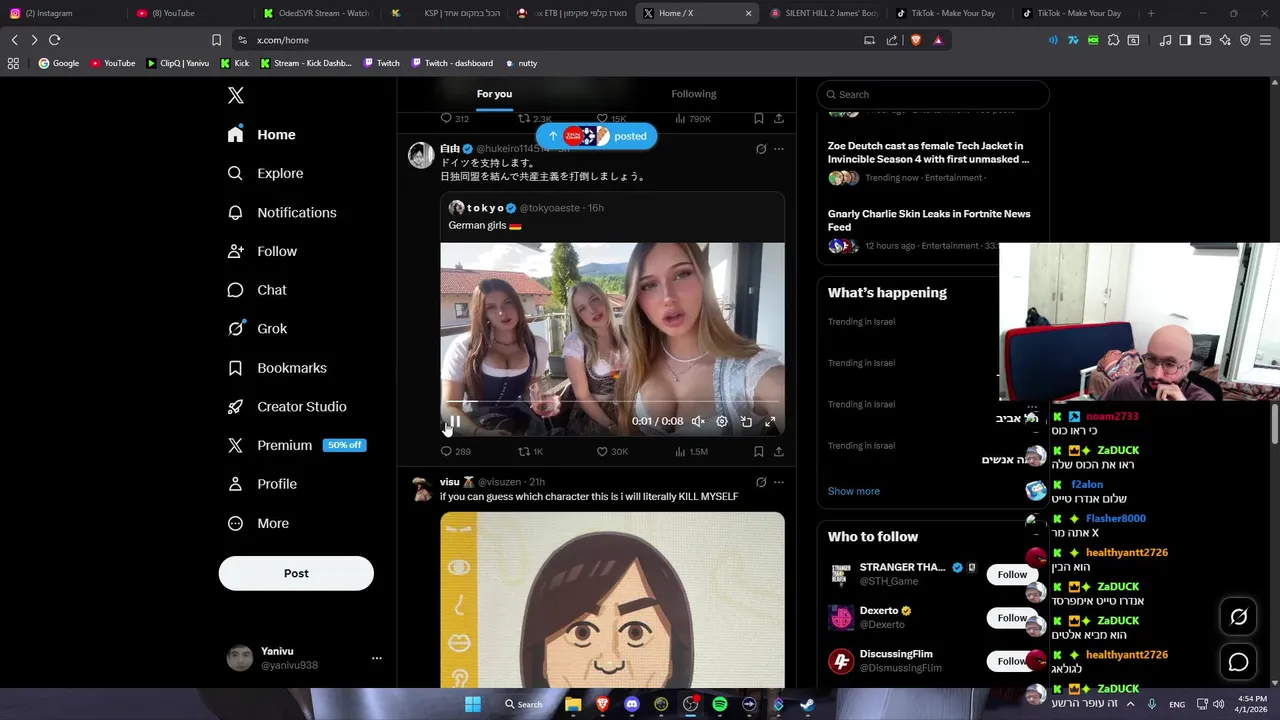View analytics for post with 1.5M views

[691, 452]
